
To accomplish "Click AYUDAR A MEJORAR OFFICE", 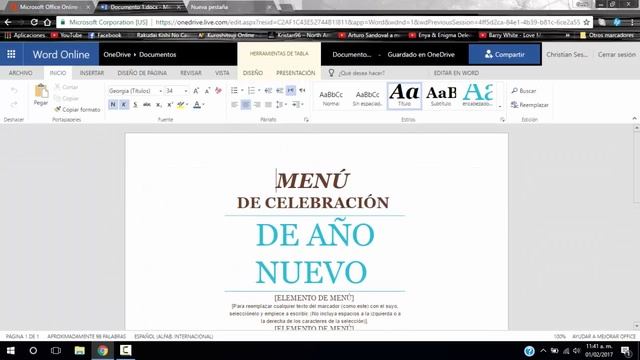I will pos(604,336).
